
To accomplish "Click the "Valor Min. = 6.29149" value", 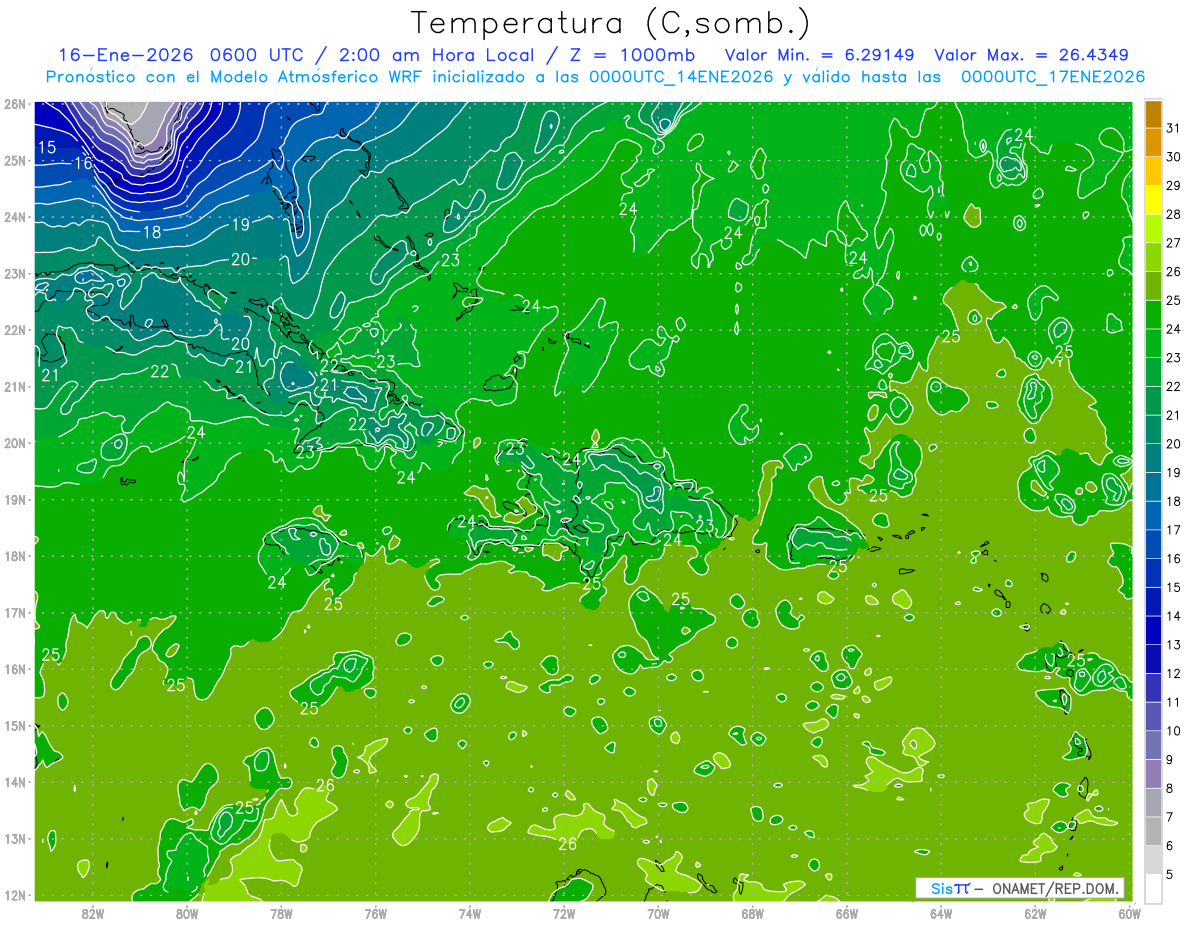I will pos(819,55).
